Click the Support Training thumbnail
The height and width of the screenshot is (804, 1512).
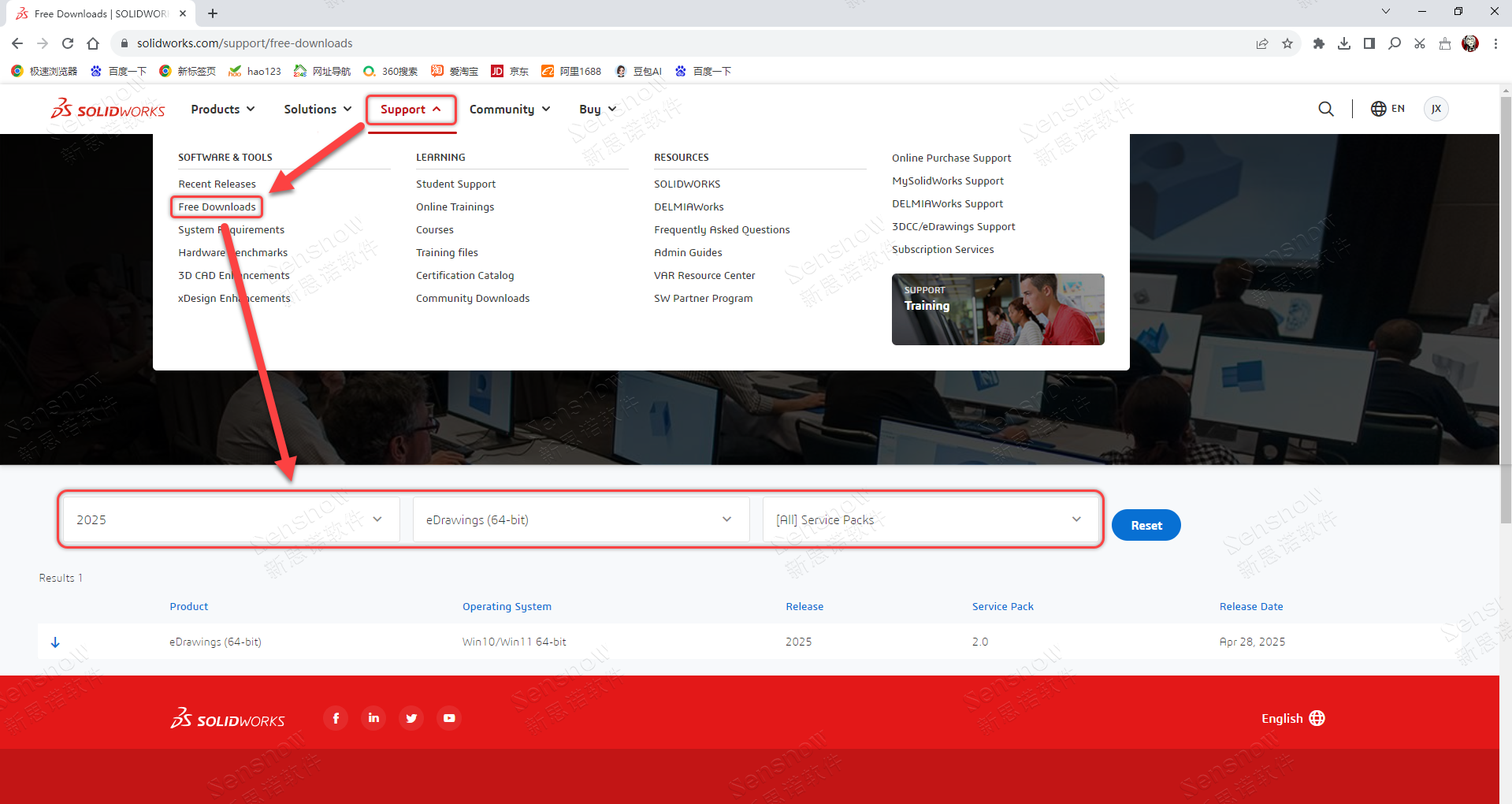pos(997,309)
